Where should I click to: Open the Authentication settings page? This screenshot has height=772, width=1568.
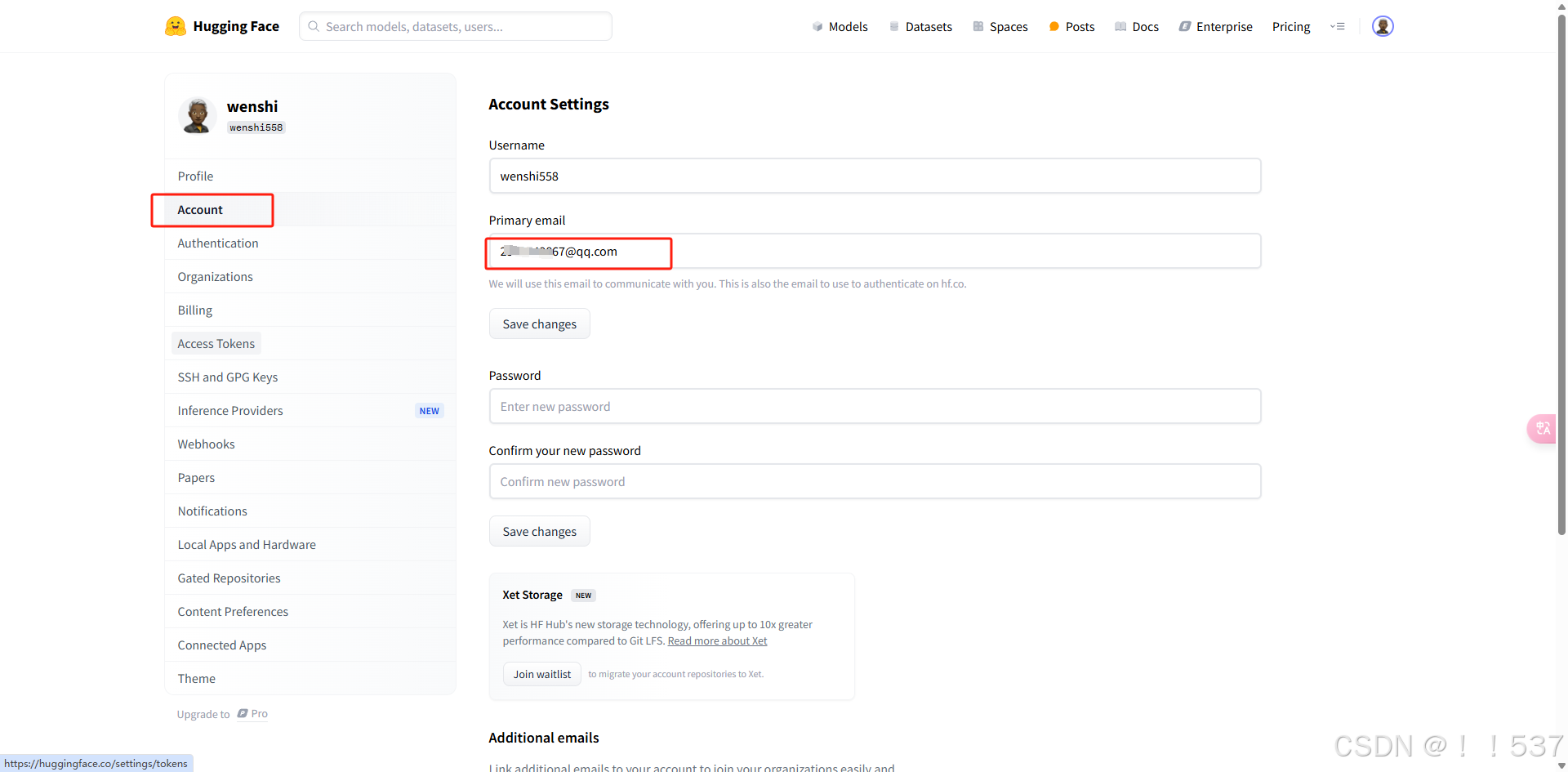coord(218,243)
